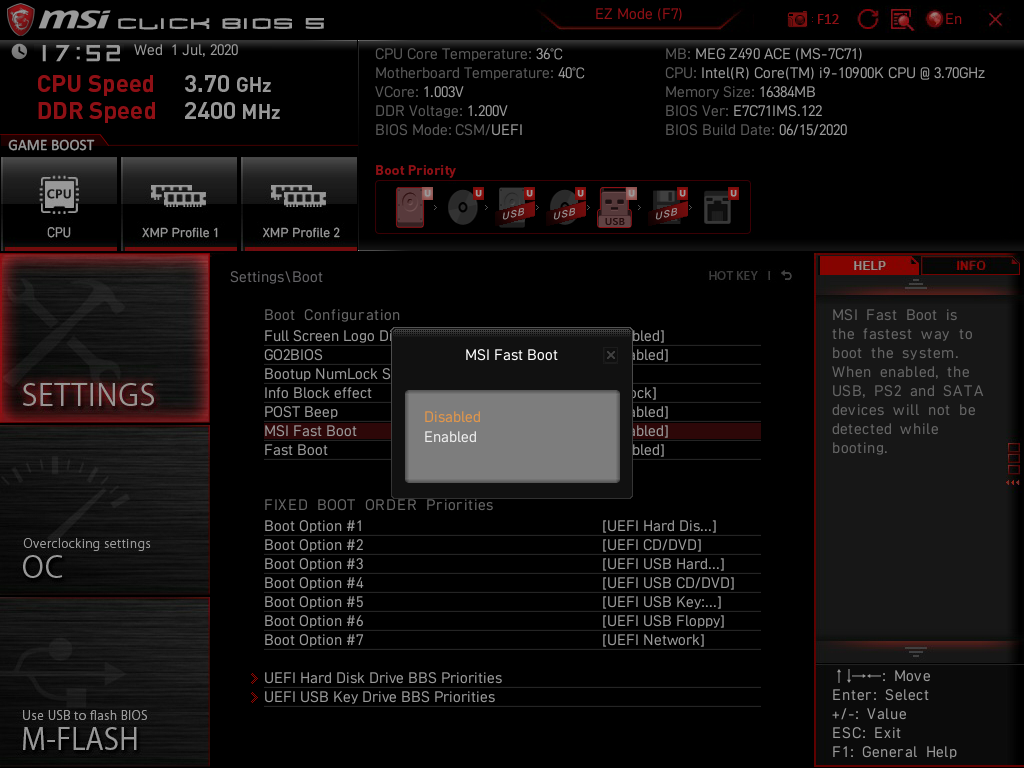Select Disabled in the MSI Fast Boot dialog
This screenshot has height=768, width=1024.
(x=452, y=417)
